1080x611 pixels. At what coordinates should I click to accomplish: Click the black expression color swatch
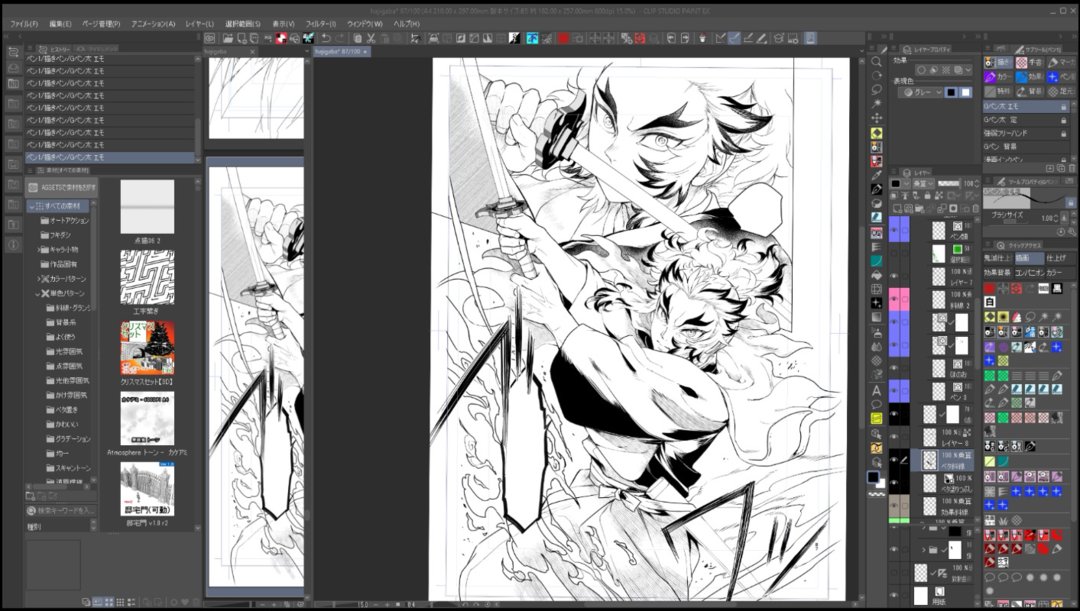tap(951, 92)
